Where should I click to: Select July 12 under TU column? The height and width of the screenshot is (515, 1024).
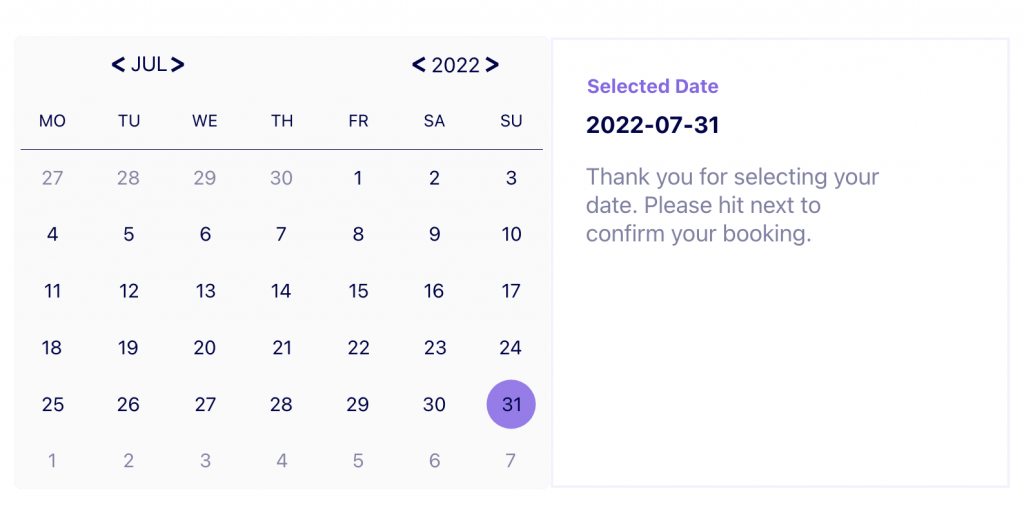click(x=128, y=291)
